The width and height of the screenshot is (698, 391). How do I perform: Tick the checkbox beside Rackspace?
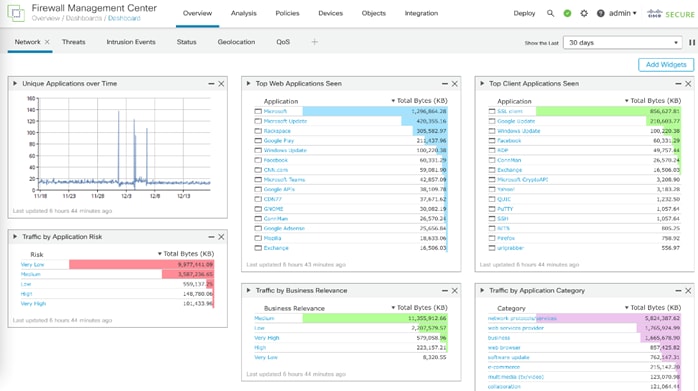point(258,131)
